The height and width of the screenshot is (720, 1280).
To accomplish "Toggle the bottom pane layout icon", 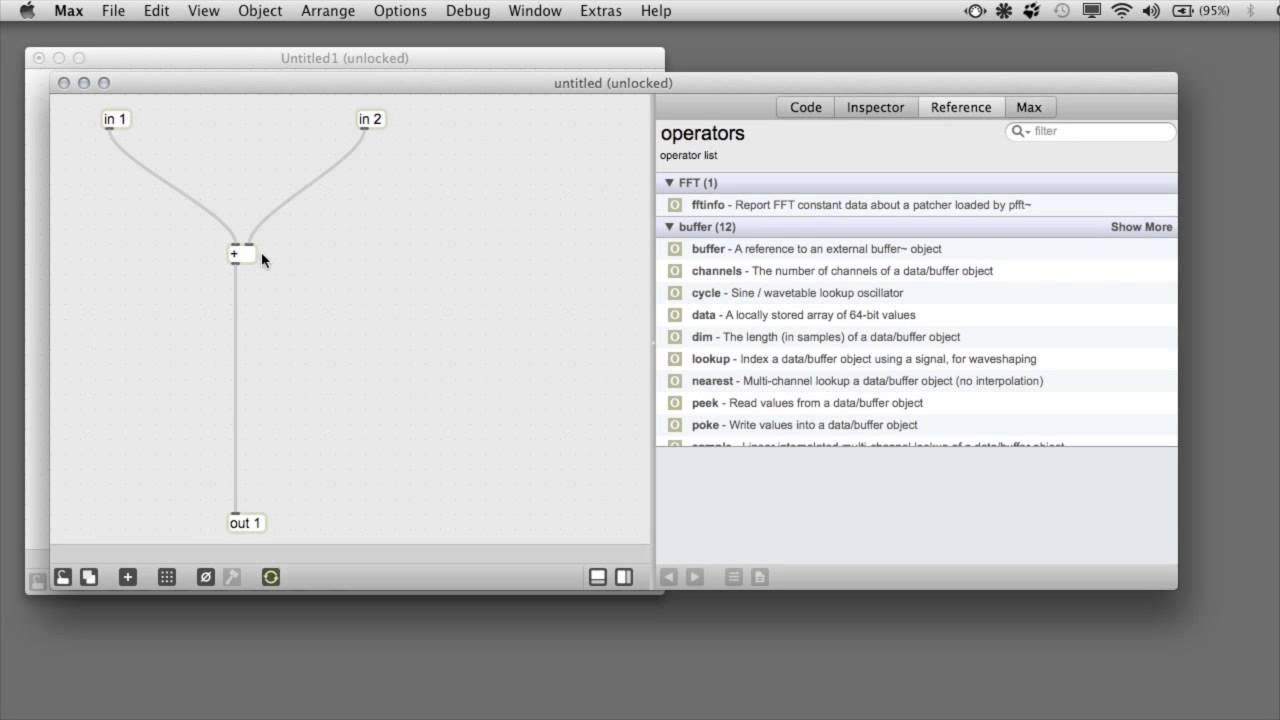I will coord(598,577).
